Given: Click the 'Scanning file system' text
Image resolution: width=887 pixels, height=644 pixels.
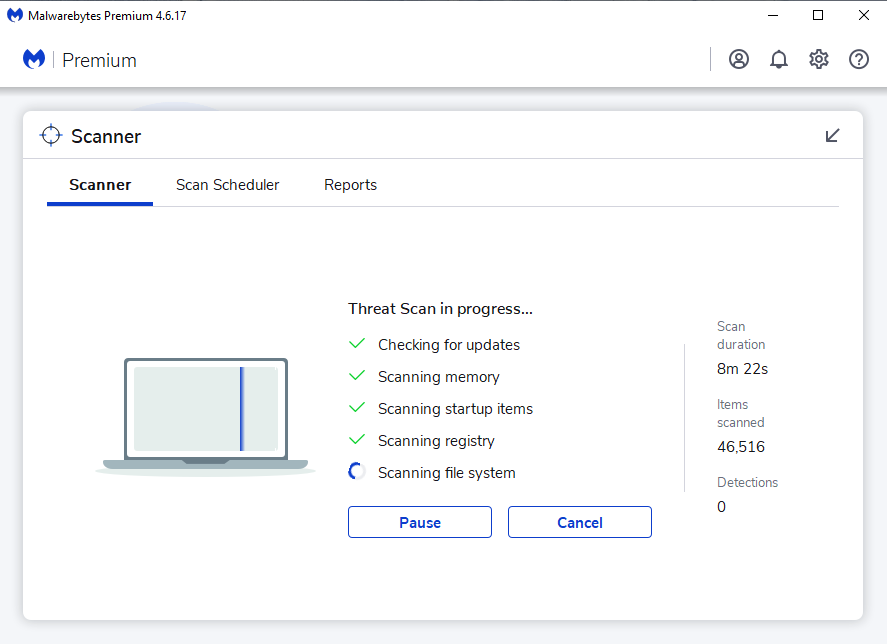Looking at the screenshot, I should (x=446, y=473).
